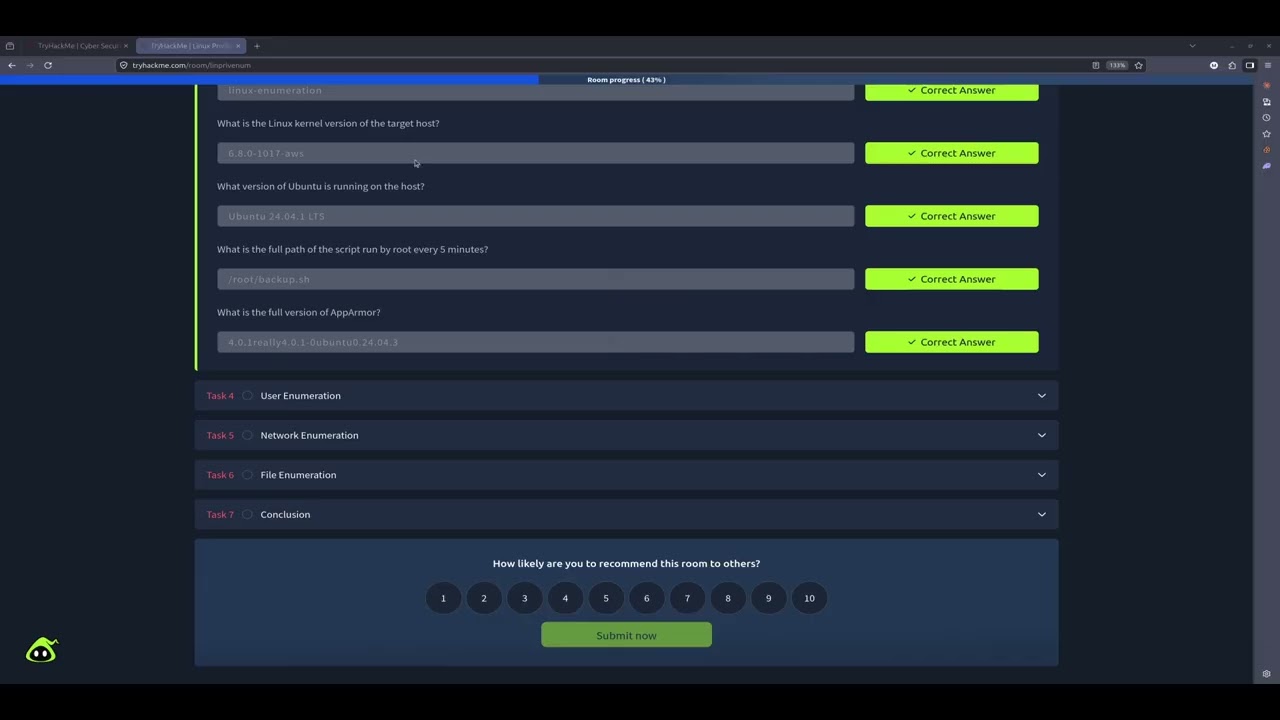
Task: Close the TryHackMe Linux PrivEsc tab
Action: [238, 46]
